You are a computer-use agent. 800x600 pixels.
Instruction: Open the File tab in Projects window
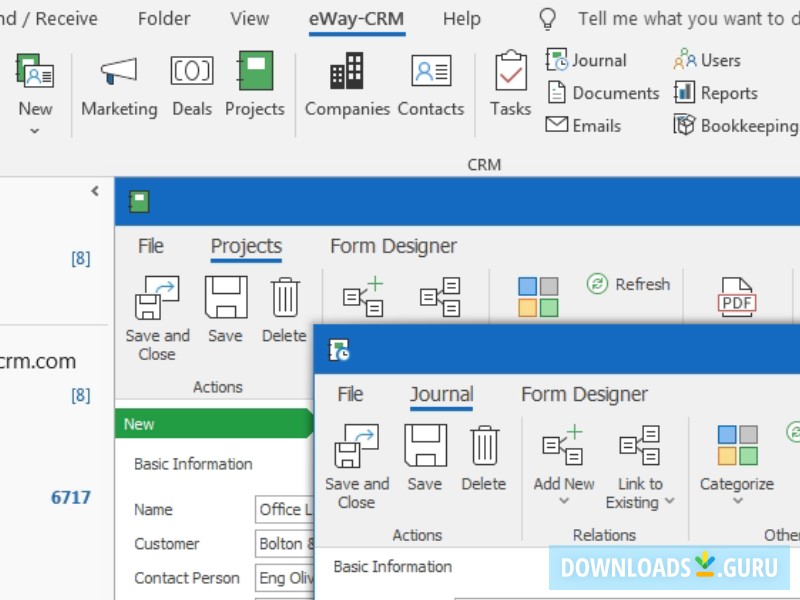pyautogui.click(x=151, y=246)
